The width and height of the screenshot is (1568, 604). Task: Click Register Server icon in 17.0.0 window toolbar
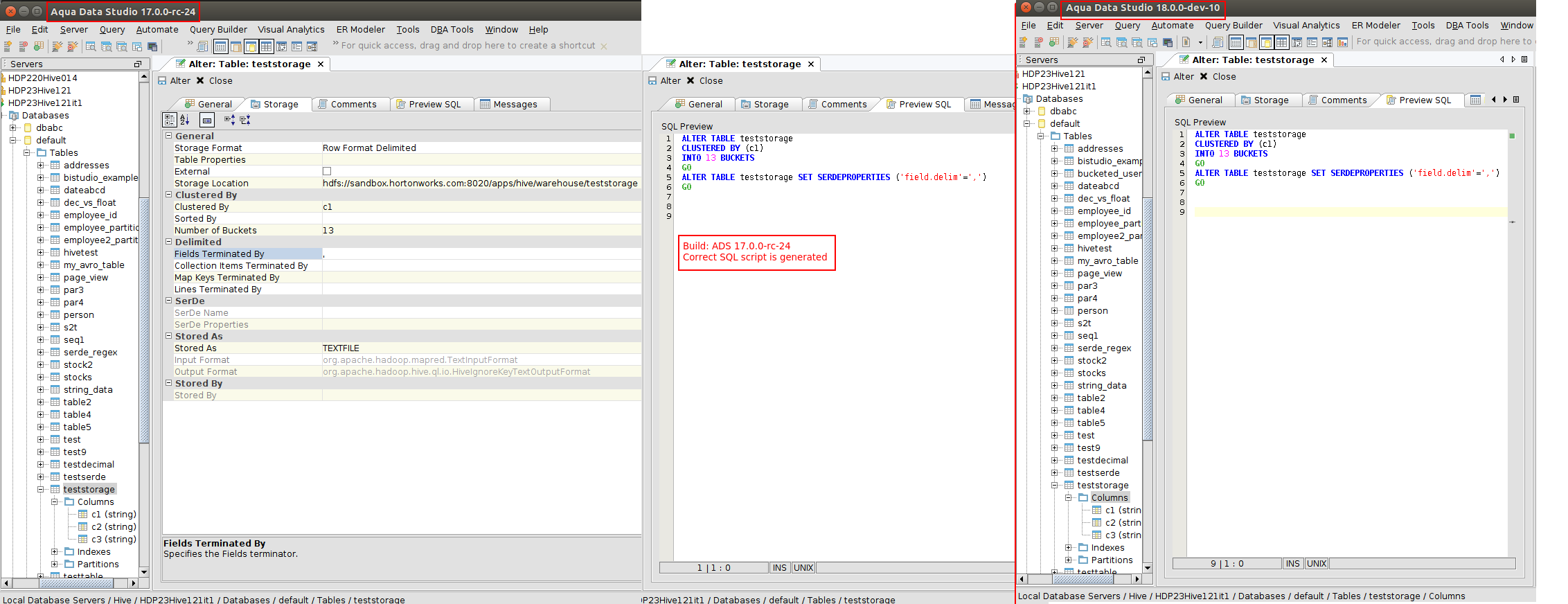coord(8,46)
